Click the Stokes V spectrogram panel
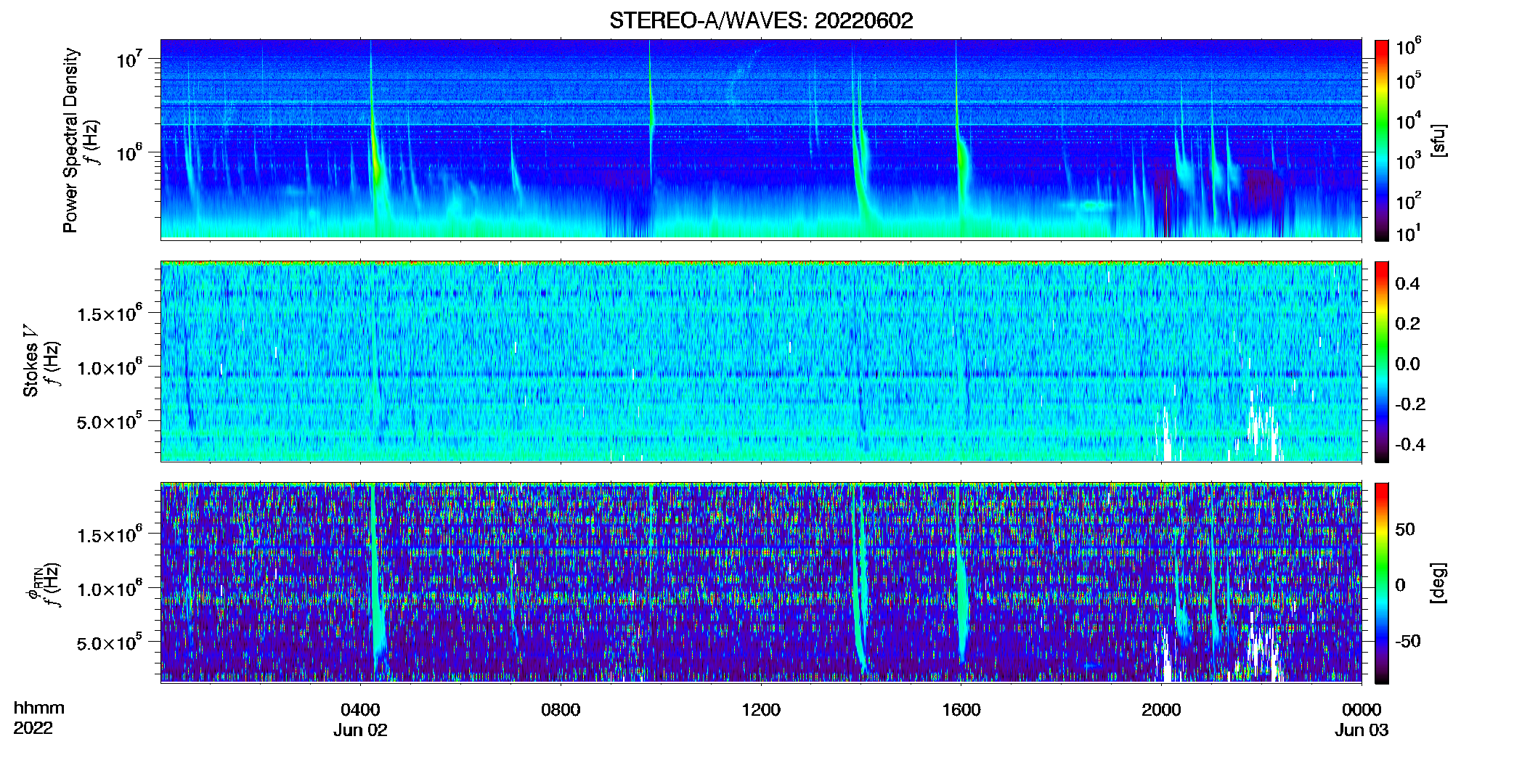1522x784 pixels. click(x=761, y=361)
